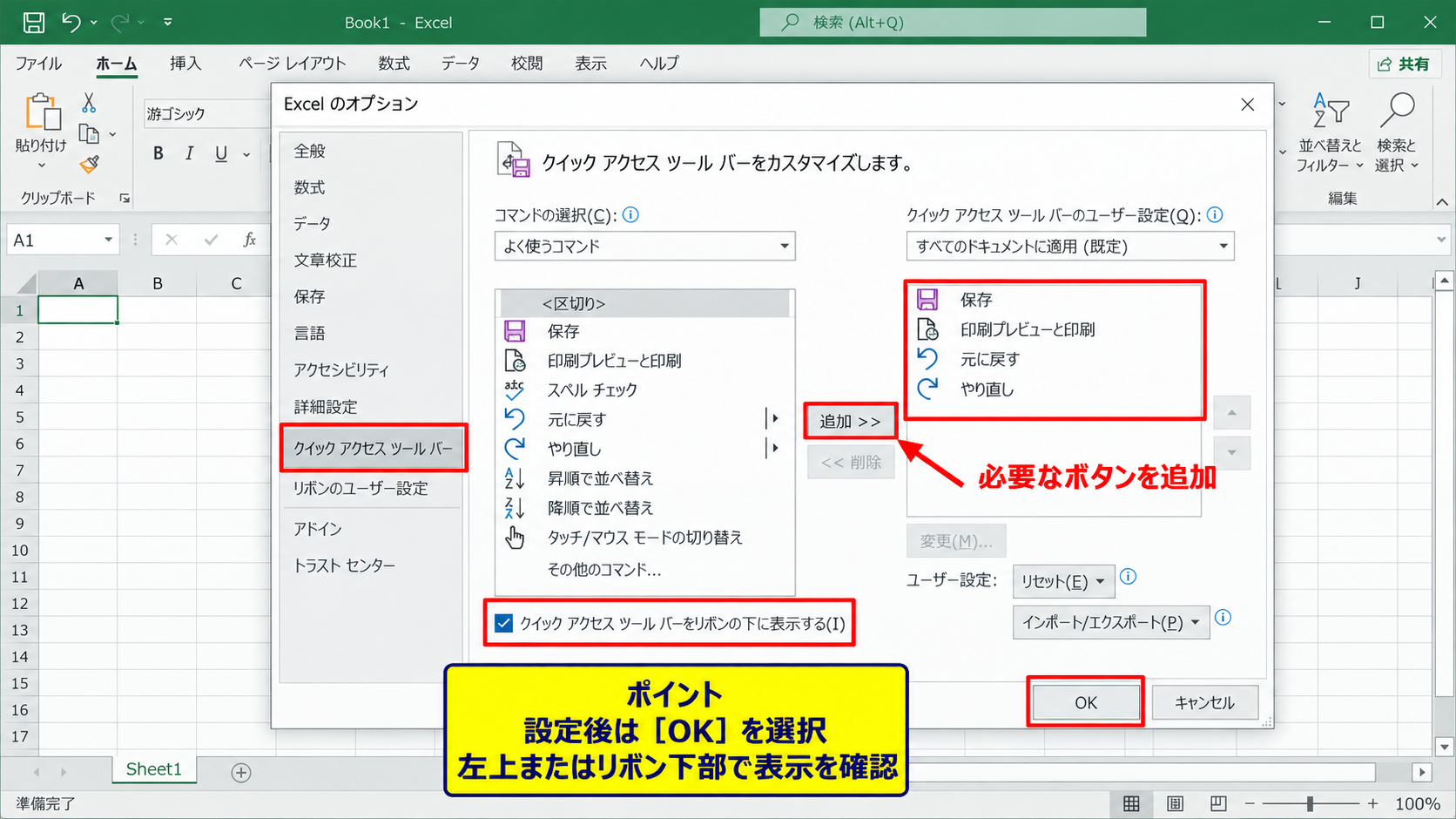The image size is (1456, 819).
Task: Click the Redo icon in title bar
Action: pyautogui.click(x=120, y=22)
